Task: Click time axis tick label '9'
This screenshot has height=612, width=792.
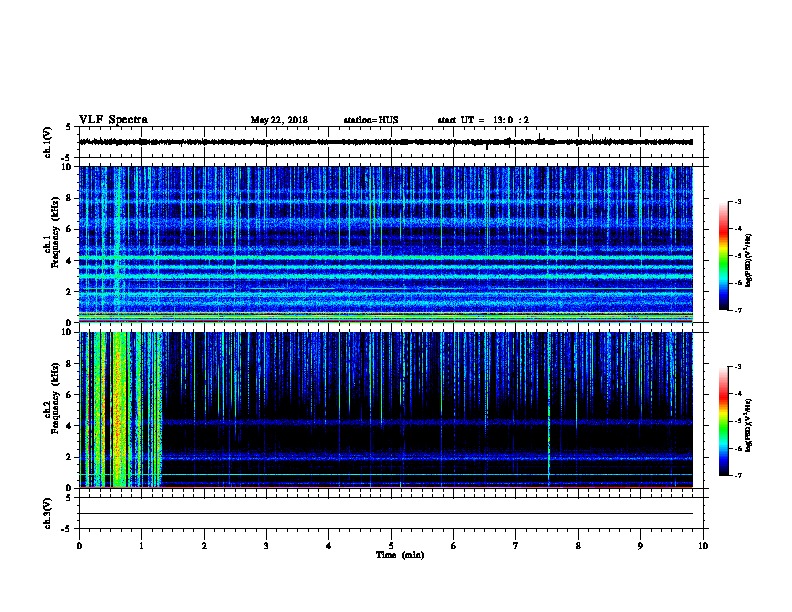Action: click(x=640, y=545)
